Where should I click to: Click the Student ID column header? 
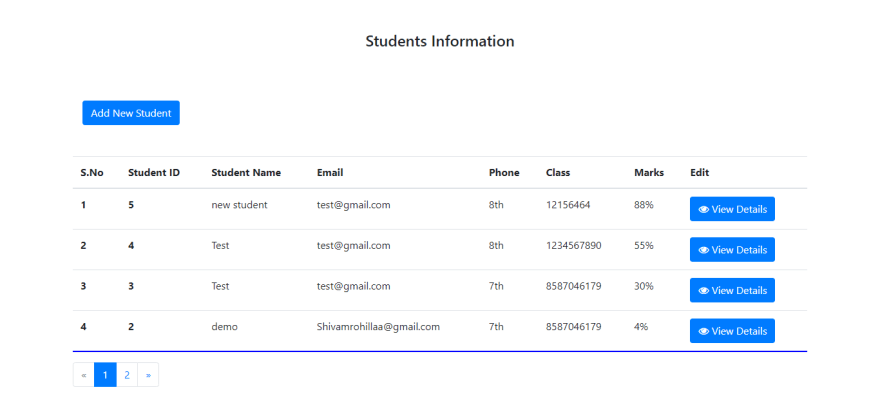click(x=154, y=173)
